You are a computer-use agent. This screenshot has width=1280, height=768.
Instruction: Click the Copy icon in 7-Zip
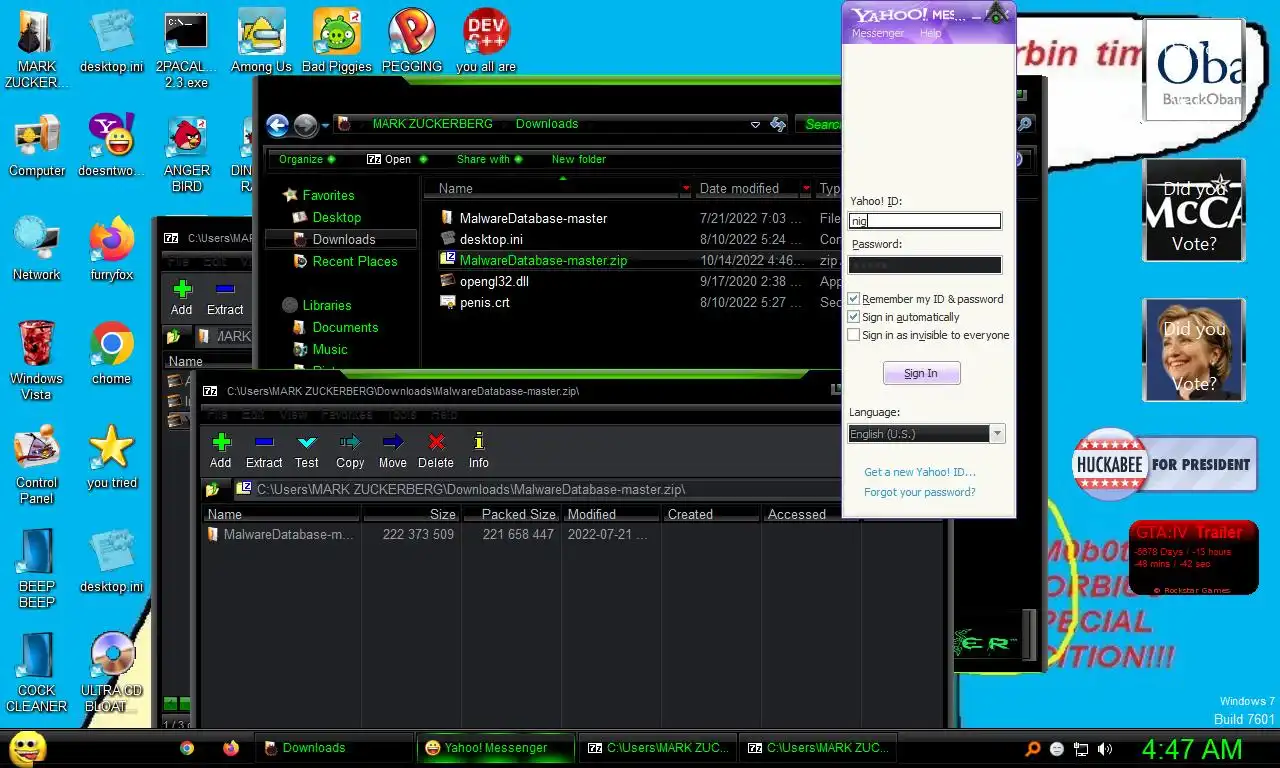[x=350, y=442]
